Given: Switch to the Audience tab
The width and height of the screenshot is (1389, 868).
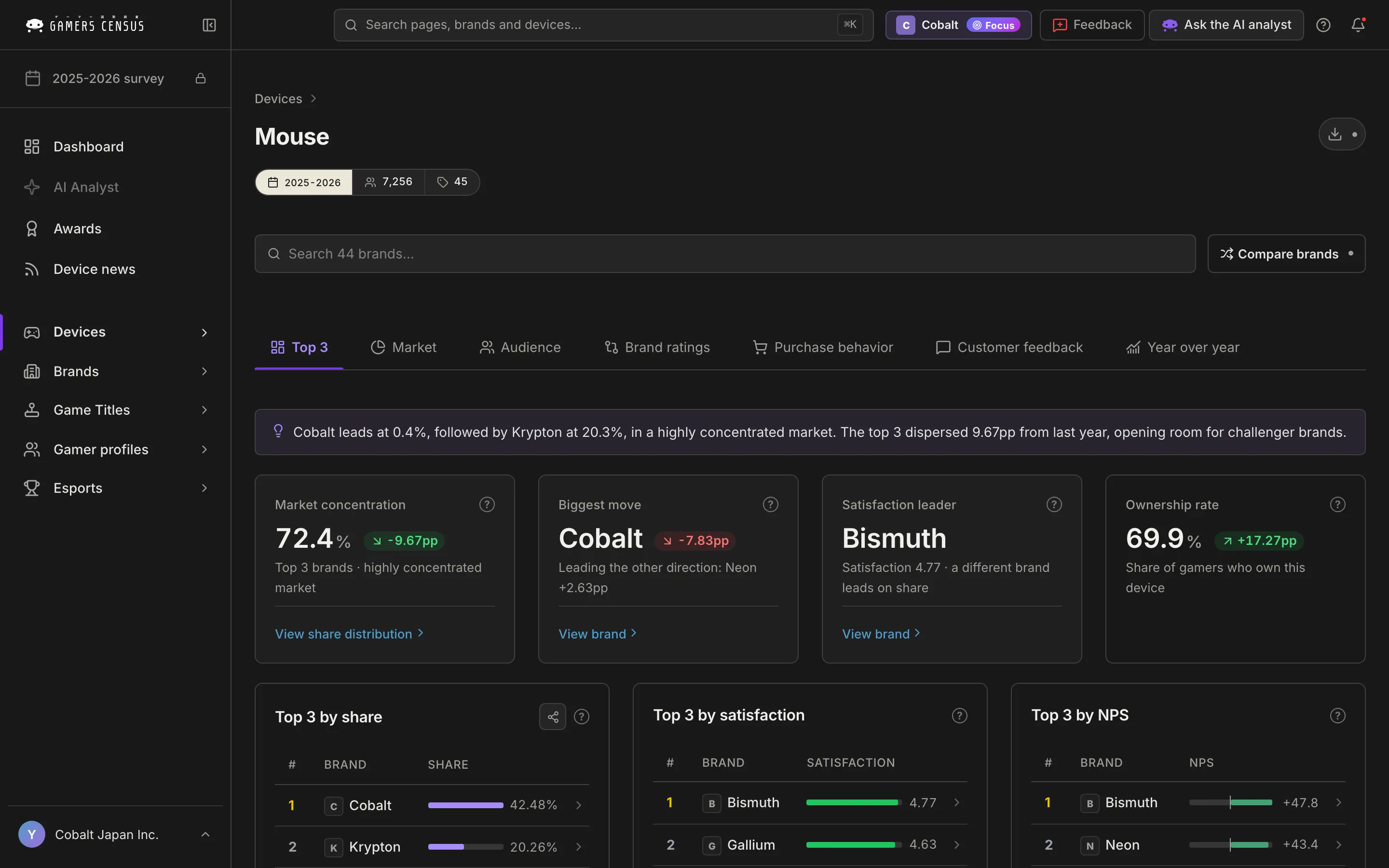Looking at the screenshot, I should point(520,347).
